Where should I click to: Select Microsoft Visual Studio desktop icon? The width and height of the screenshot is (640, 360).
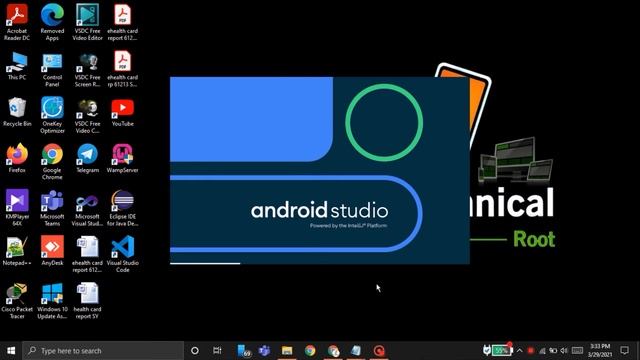pyautogui.click(x=87, y=209)
